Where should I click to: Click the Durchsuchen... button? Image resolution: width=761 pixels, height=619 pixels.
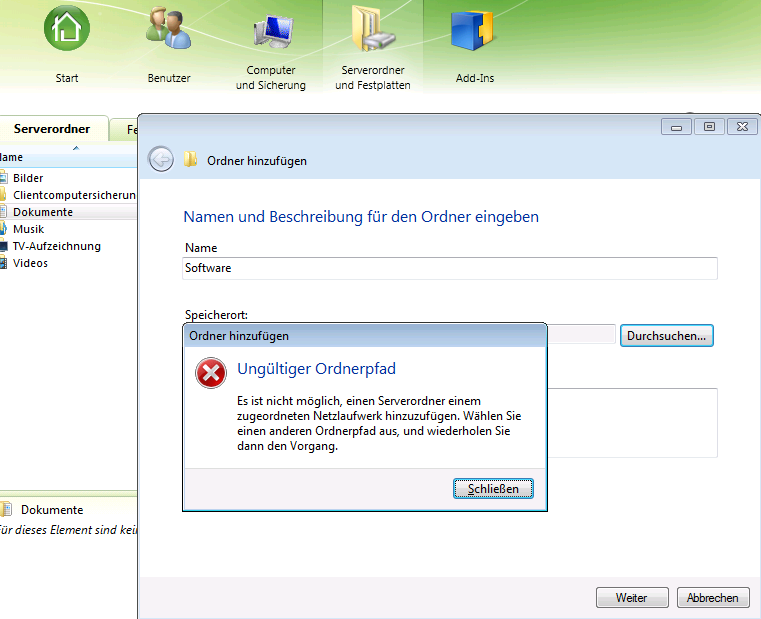coord(666,336)
